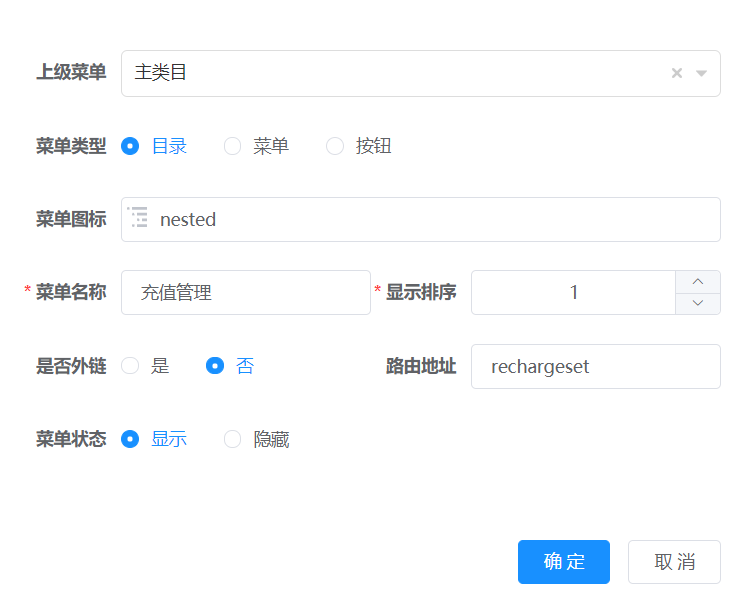Click the 菜单名称 label
This screenshot has height=605, width=743.
[x=71, y=292]
